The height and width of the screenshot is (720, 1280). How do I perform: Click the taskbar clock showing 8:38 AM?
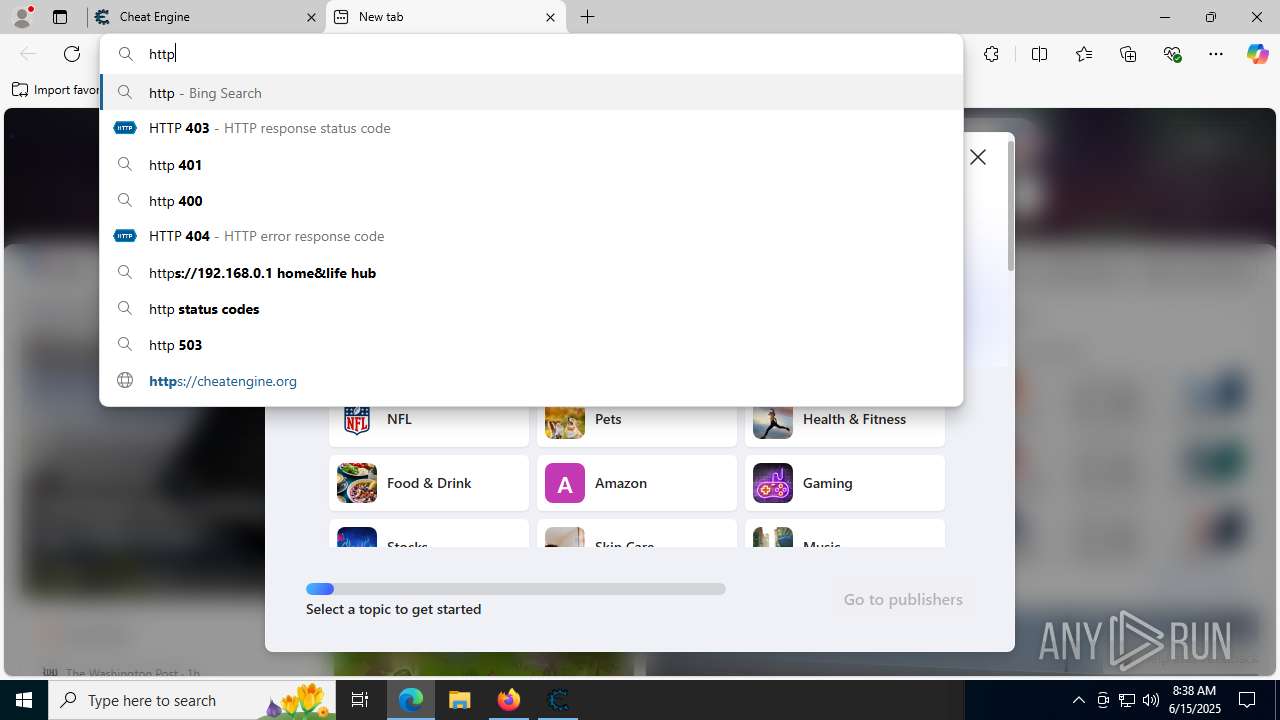(x=1194, y=700)
